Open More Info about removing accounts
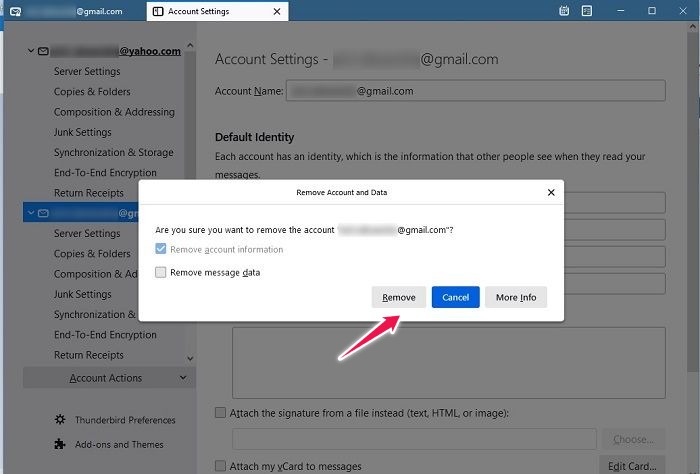 pos(516,297)
